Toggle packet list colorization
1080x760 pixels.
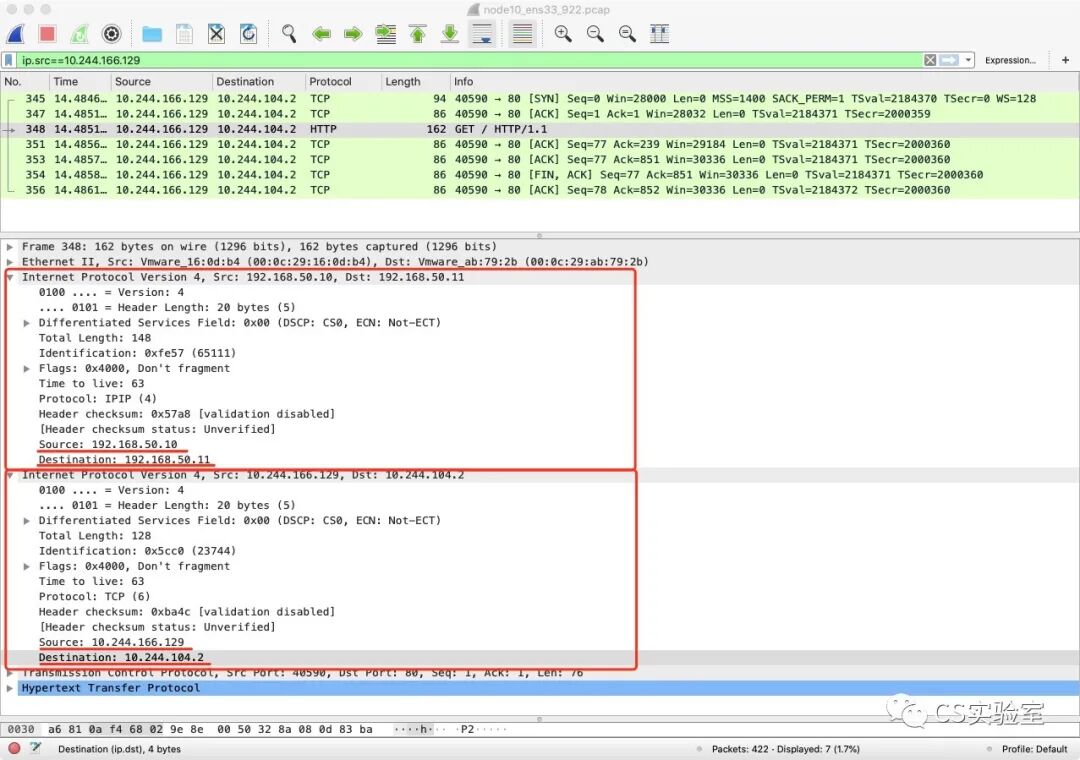point(522,34)
